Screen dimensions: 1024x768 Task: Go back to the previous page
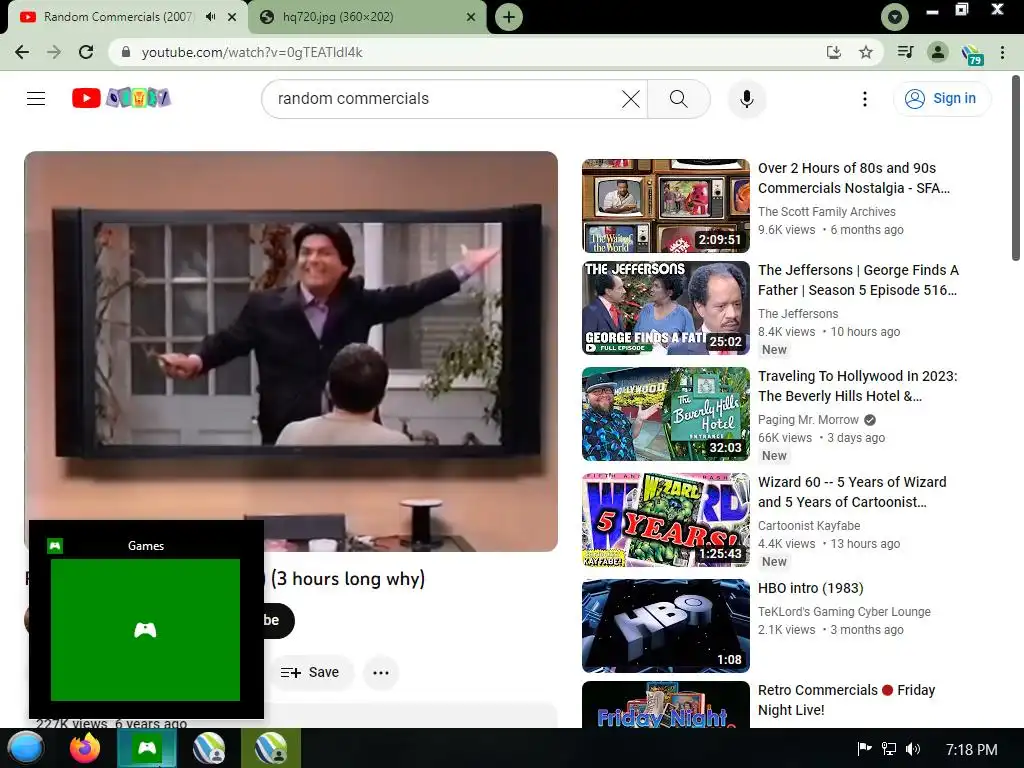22,52
